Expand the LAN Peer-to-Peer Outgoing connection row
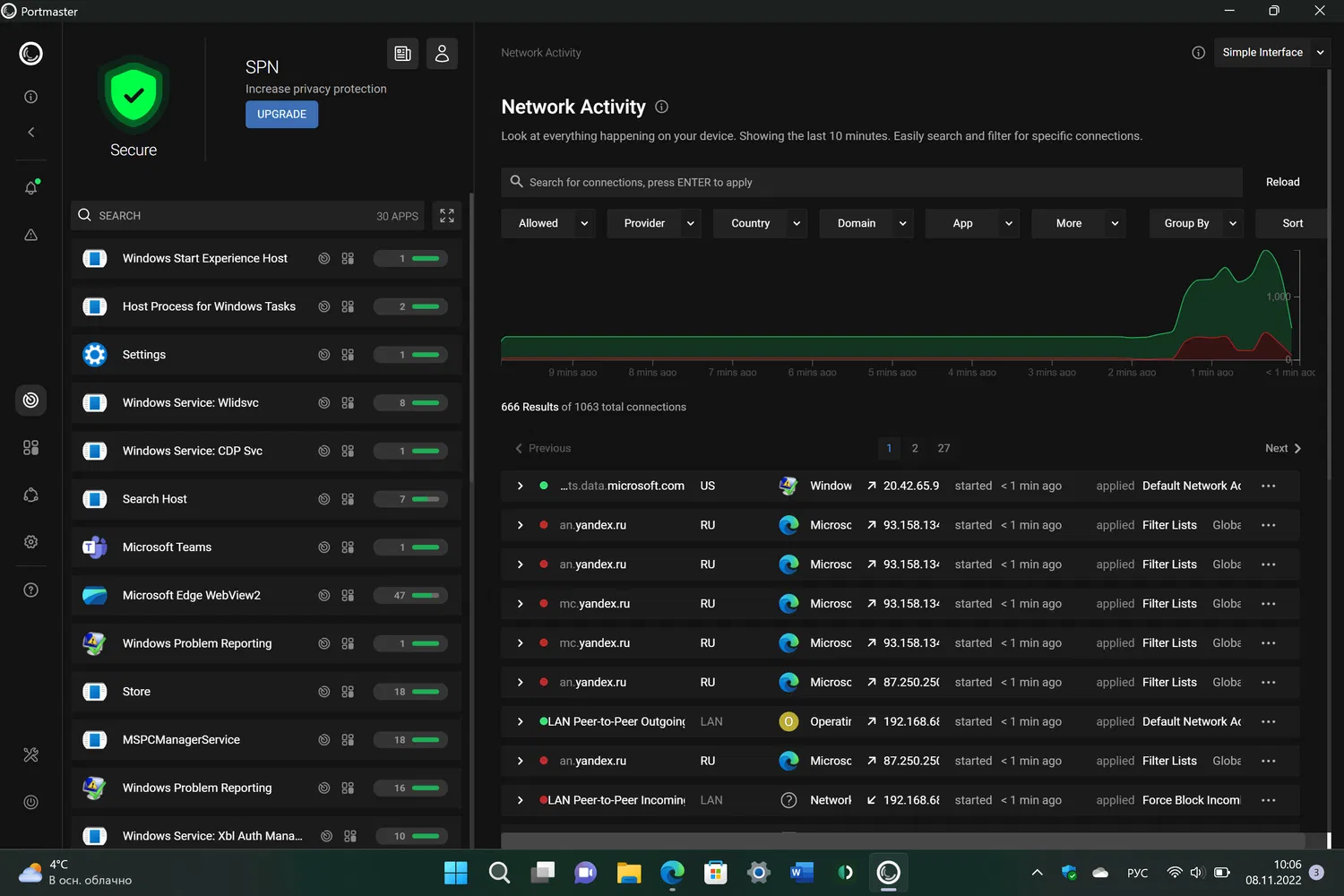The width and height of the screenshot is (1344, 896). pyautogui.click(x=520, y=721)
